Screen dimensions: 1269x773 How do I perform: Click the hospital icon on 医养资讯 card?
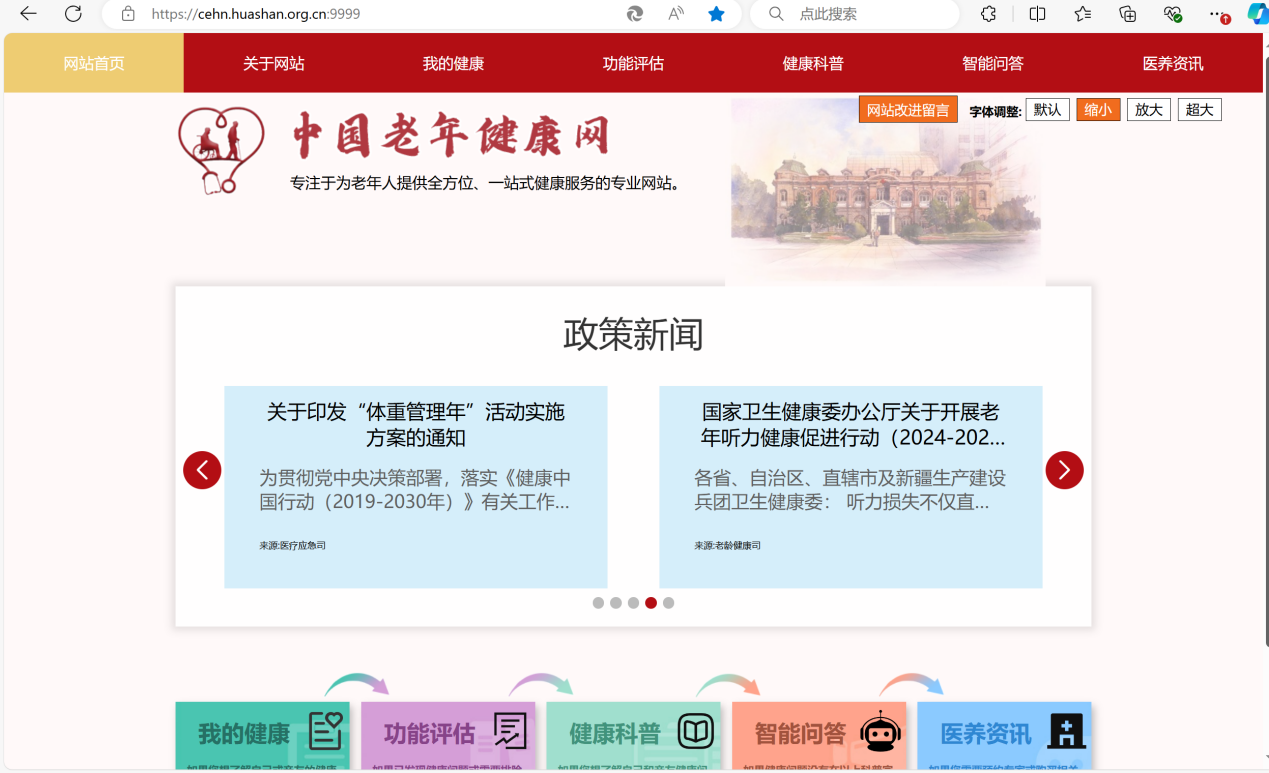[x=1066, y=732]
